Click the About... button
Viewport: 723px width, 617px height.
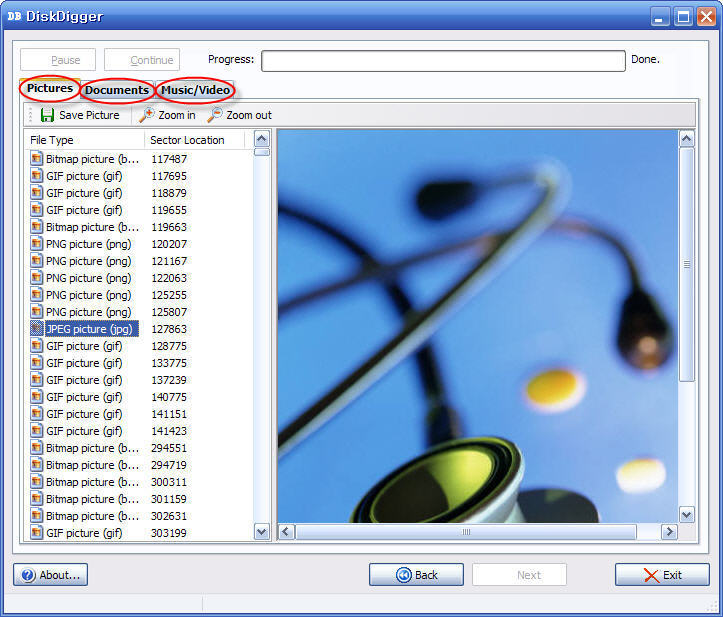(x=51, y=575)
